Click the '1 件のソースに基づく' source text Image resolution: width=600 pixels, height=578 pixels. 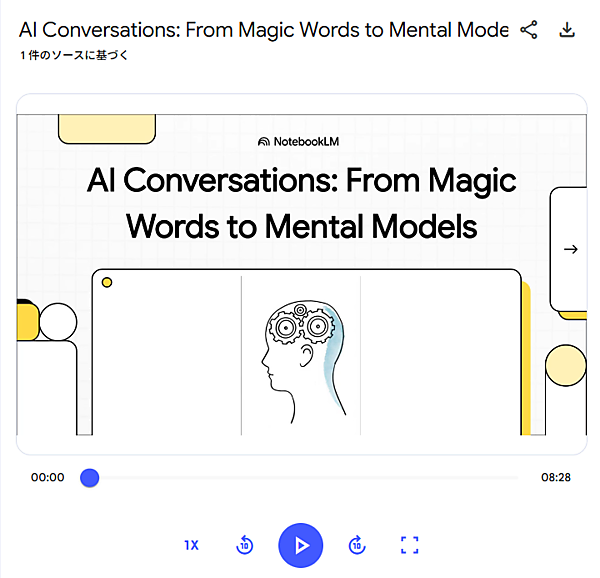(x=74, y=56)
